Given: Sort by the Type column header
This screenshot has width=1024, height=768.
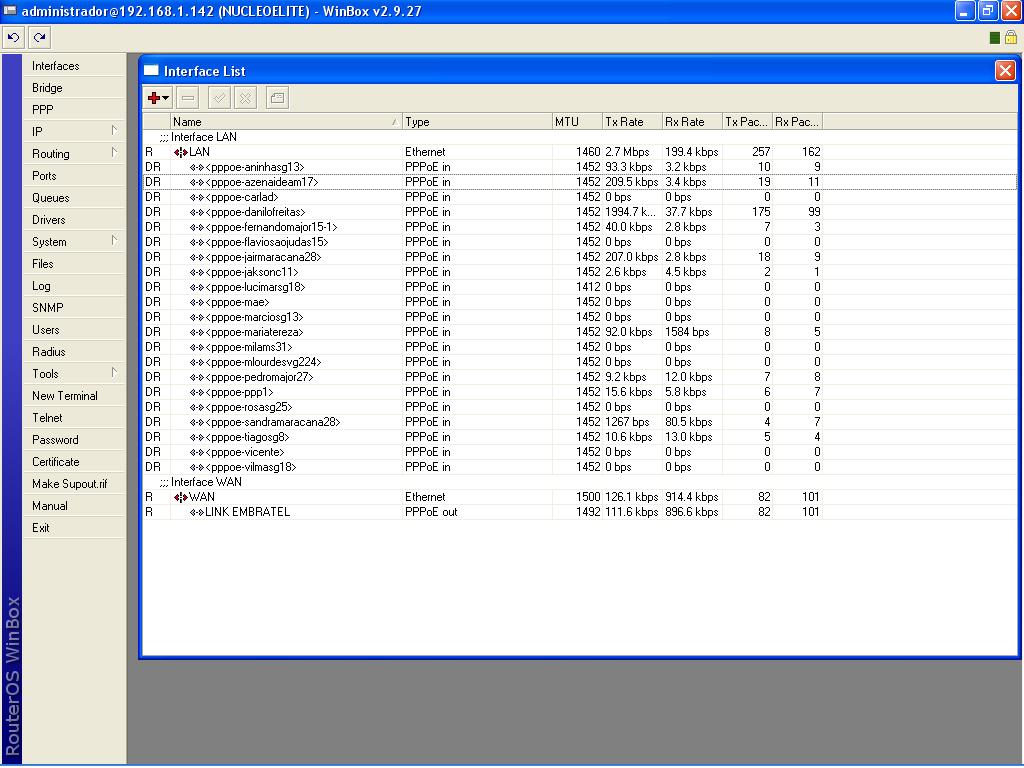Looking at the screenshot, I should 477,121.
